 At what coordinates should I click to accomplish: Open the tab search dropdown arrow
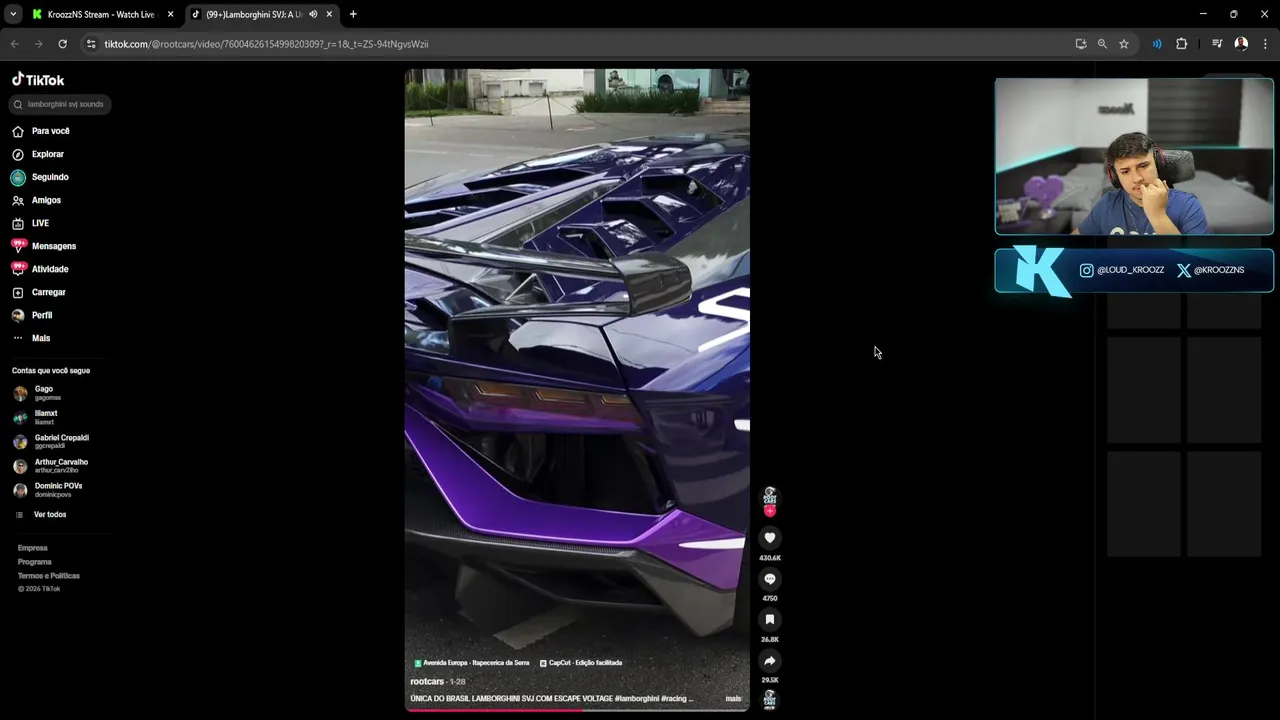[x=13, y=14]
